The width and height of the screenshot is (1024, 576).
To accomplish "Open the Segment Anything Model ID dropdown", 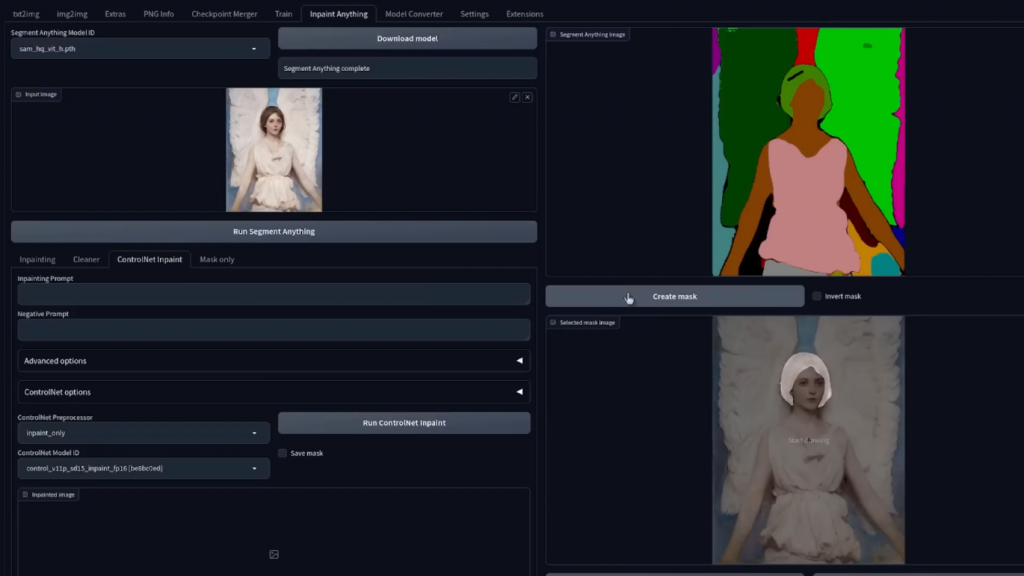I will [140, 48].
